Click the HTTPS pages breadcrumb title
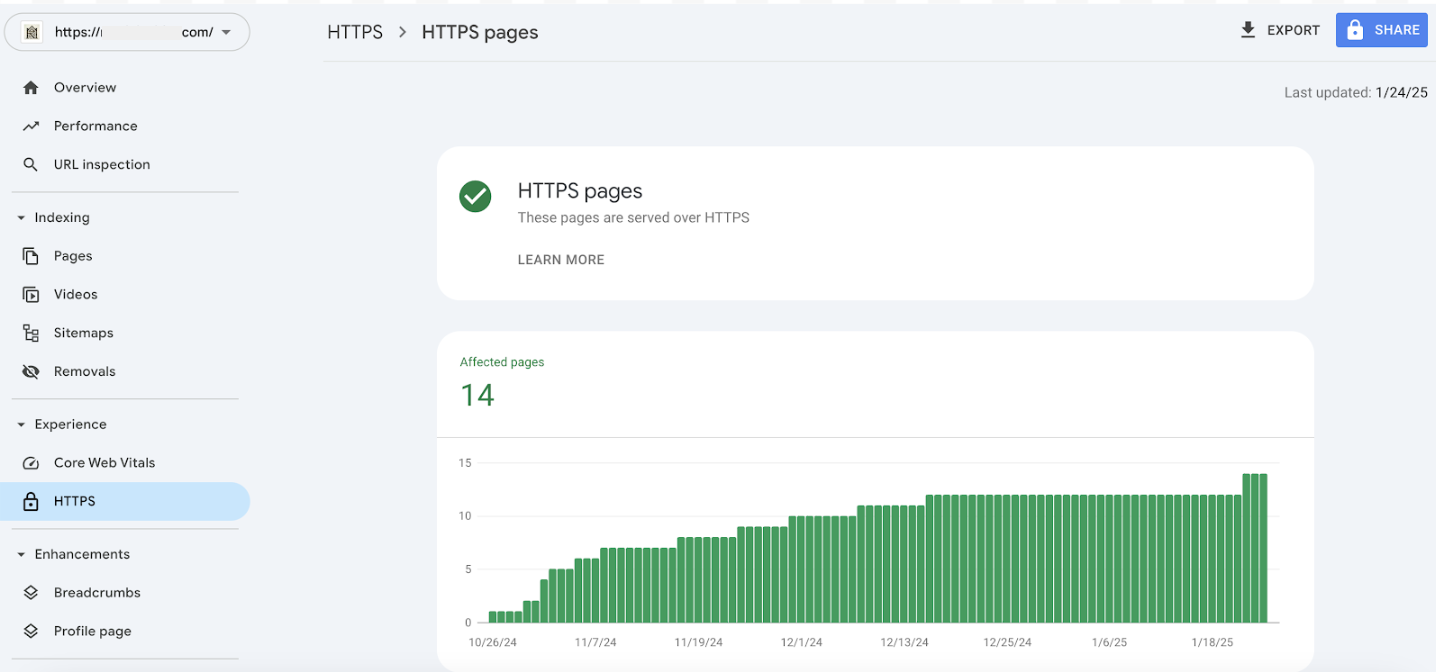Image resolution: width=1436 pixels, height=672 pixels. point(480,32)
